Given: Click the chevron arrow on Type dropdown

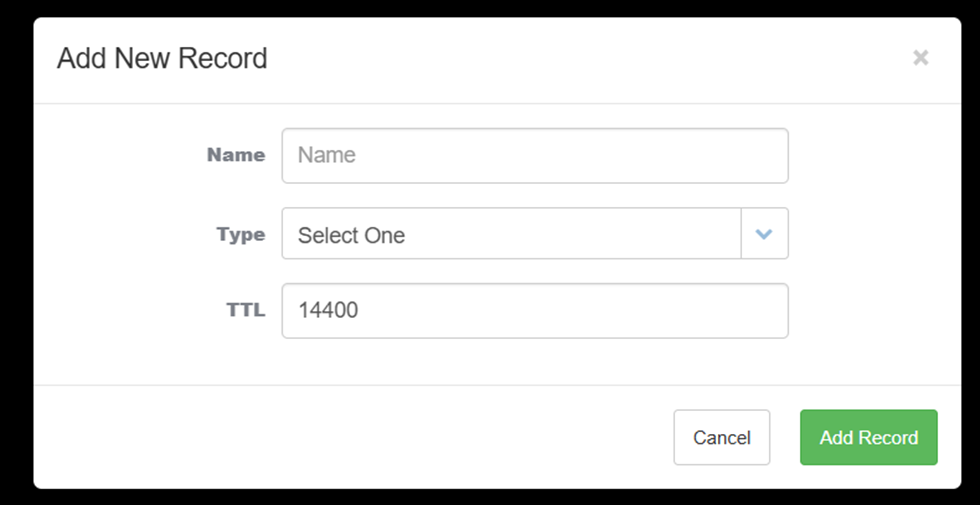Looking at the screenshot, I should click(764, 234).
